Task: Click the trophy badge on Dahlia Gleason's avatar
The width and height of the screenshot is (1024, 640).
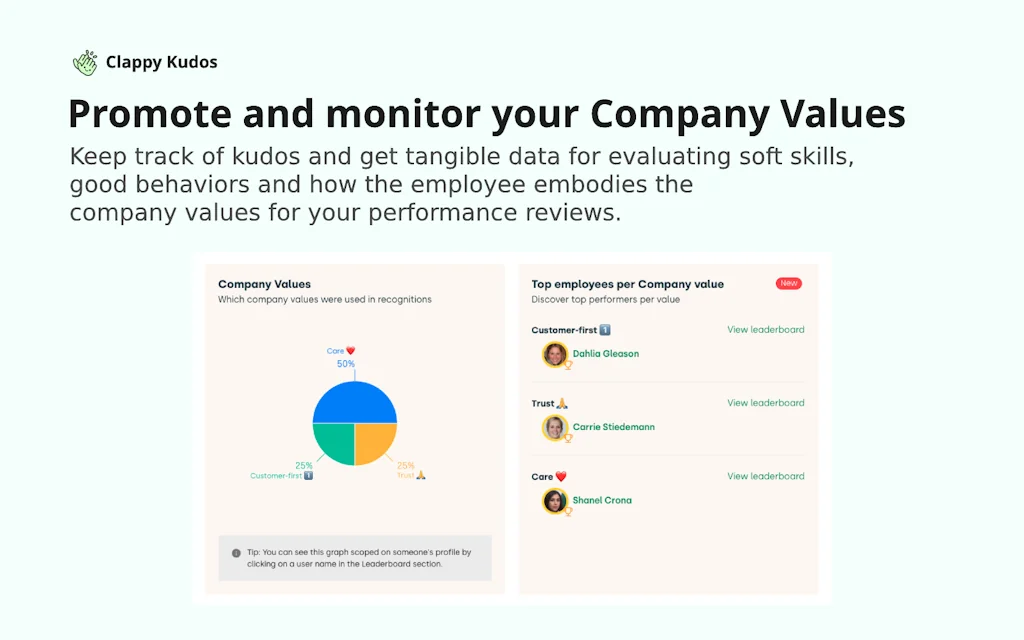Action: point(568,365)
